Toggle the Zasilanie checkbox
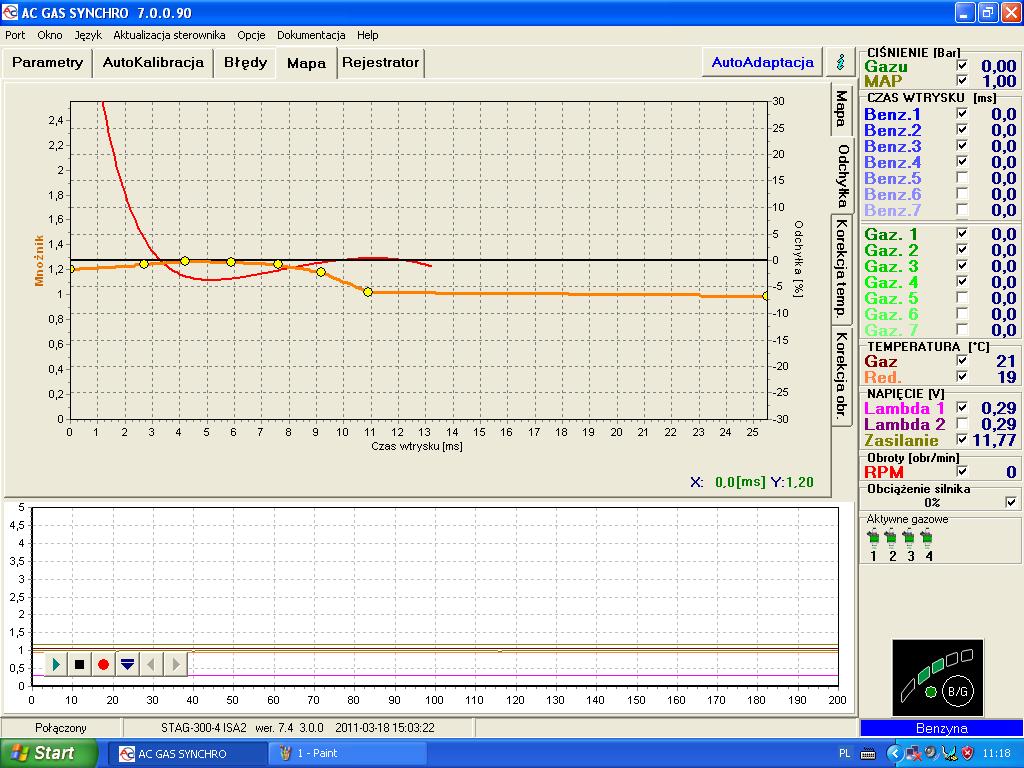 tap(961, 440)
